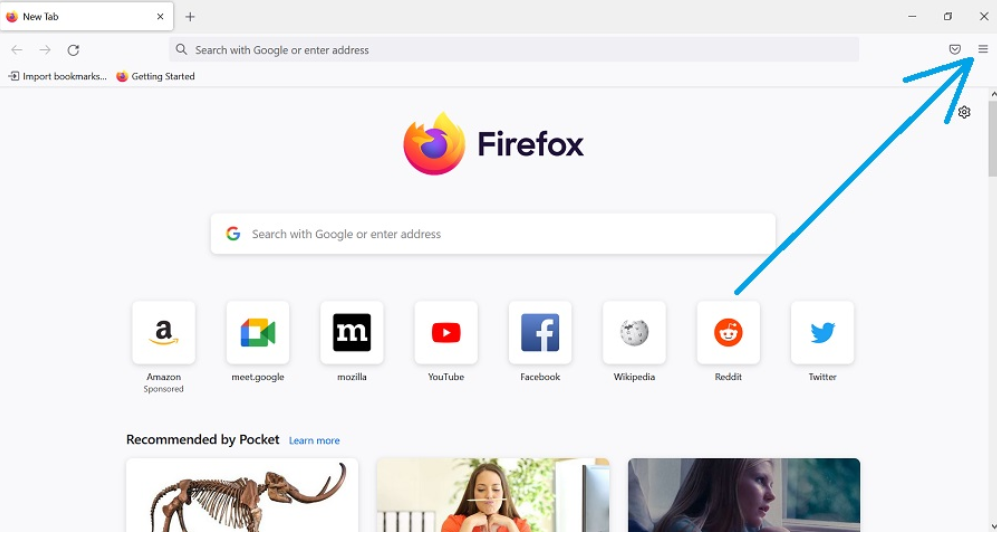Go back one page

coord(17,50)
